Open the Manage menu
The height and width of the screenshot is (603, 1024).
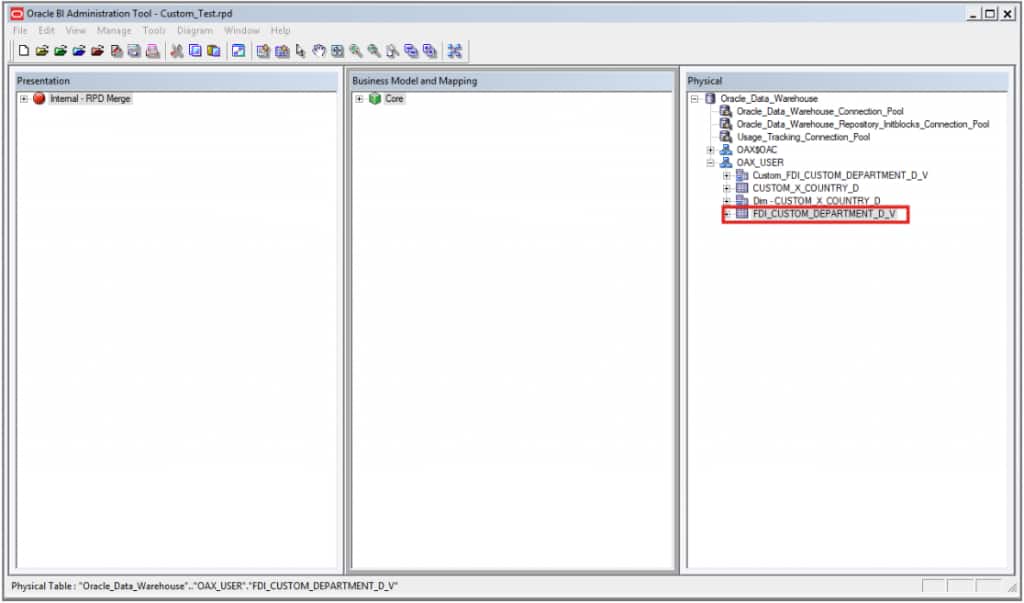click(x=113, y=30)
